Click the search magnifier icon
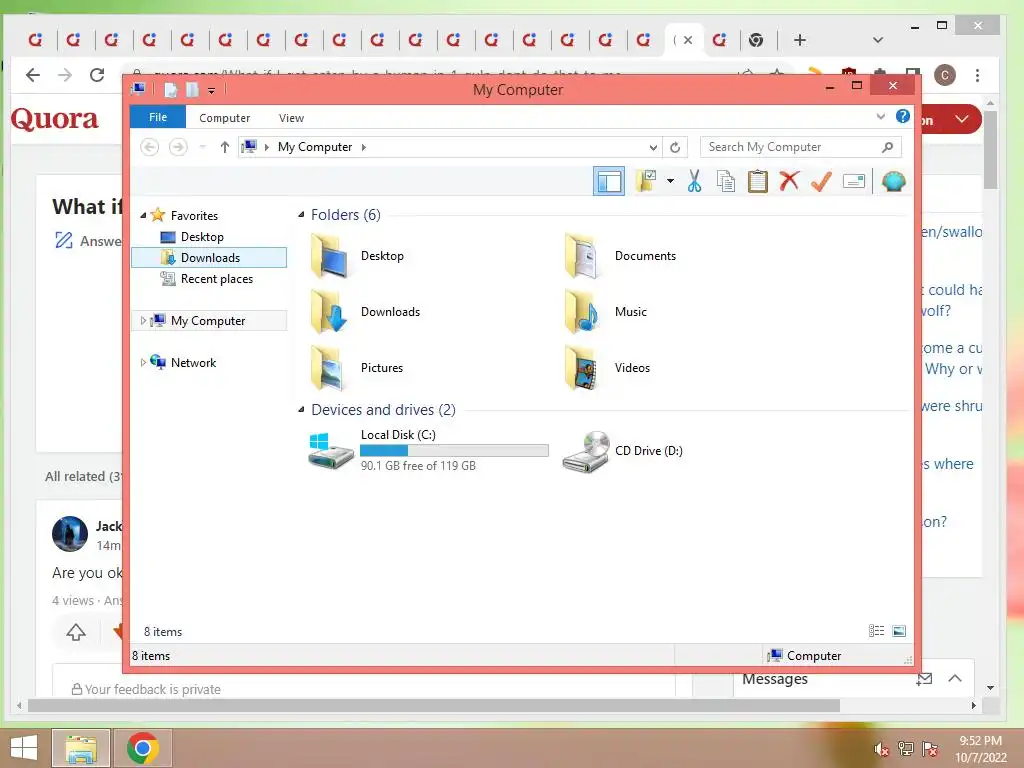 pyautogui.click(x=887, y=147)
